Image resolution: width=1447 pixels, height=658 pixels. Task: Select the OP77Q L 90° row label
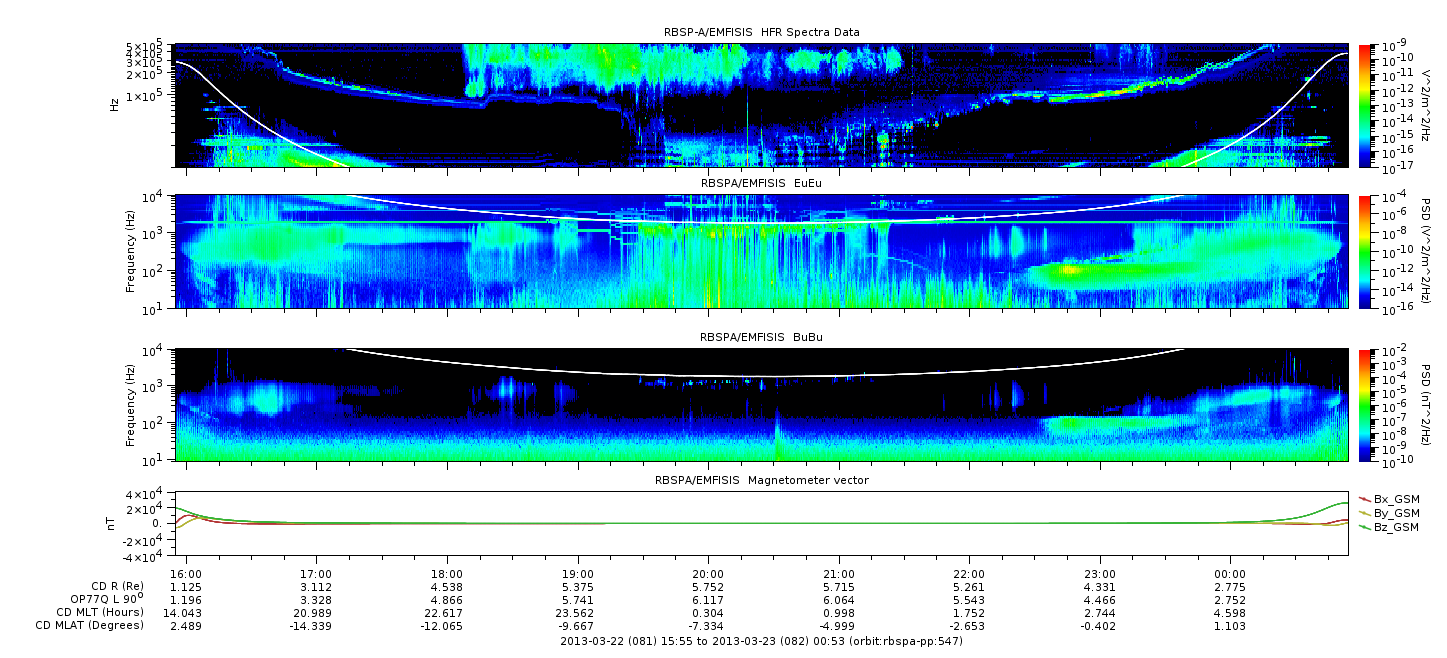click(x=102, y=599)
